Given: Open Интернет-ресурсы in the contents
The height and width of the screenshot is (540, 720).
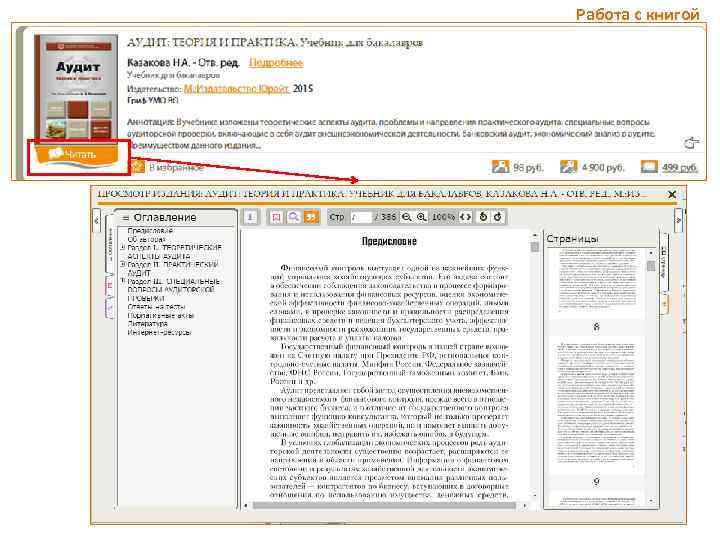Looking at the screenshot, I should [x=159, y=332].
